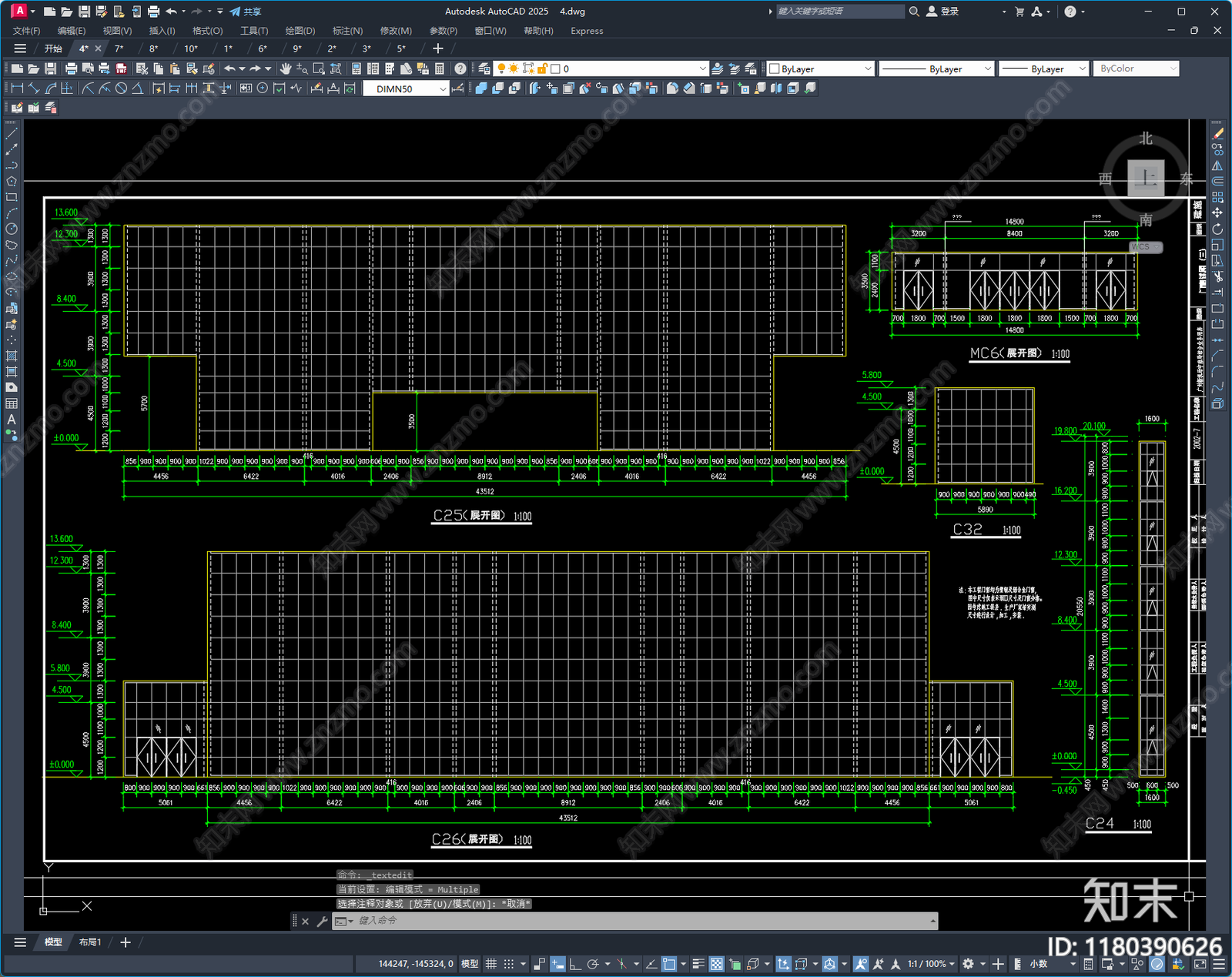
Task: Click the Erase tool in modify toolbar
Action: 1217,133
